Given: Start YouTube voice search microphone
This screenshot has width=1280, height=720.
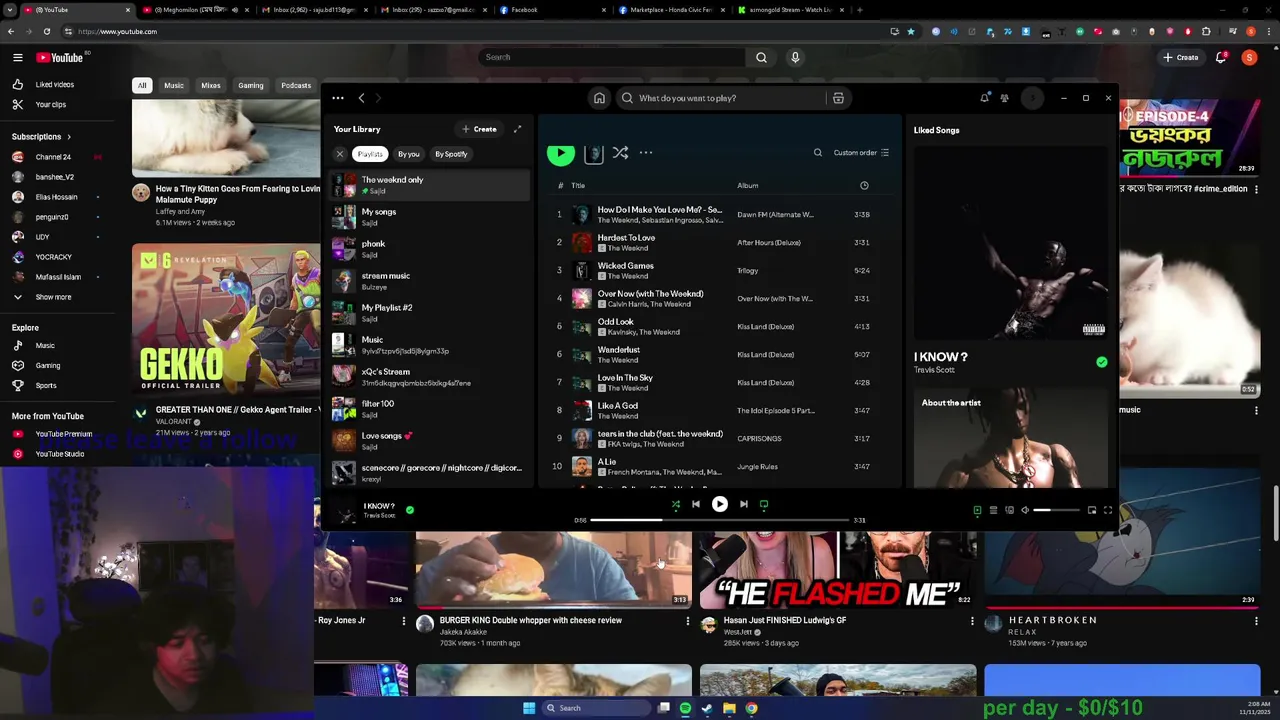Looking at the screenshot, I should pyautogui.click(x=795, y=57).
